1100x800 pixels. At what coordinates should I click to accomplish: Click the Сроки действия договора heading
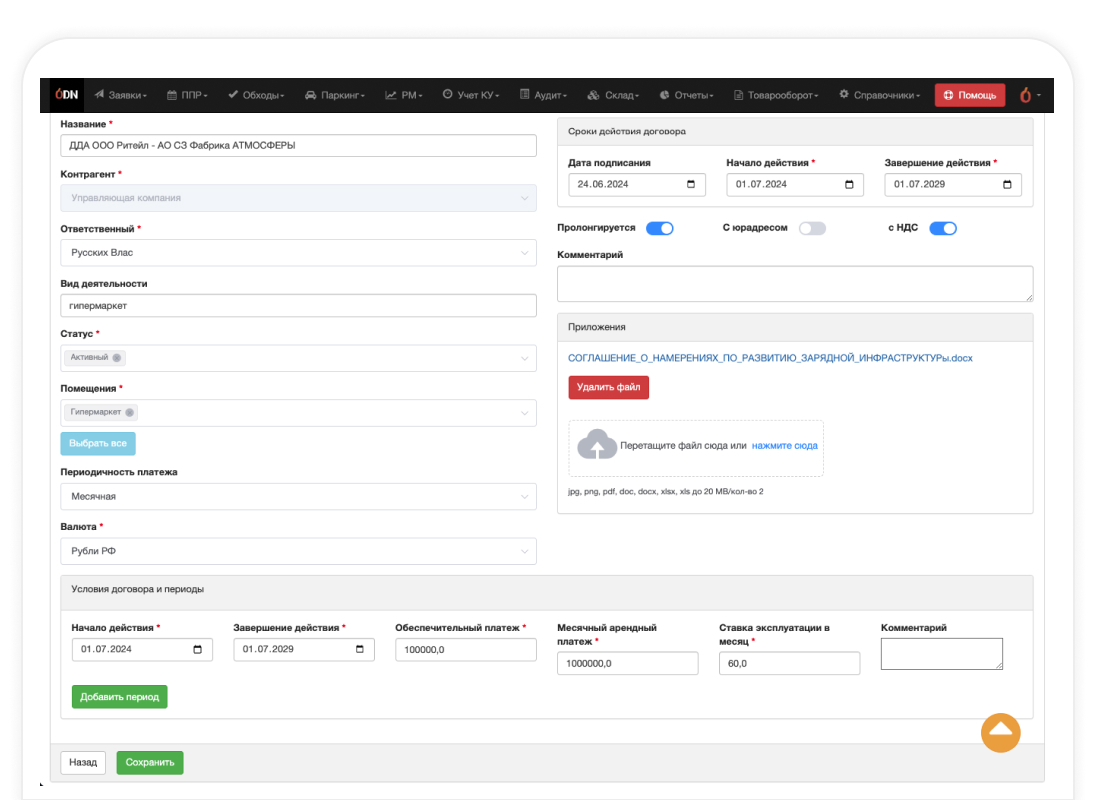point(626,131)
